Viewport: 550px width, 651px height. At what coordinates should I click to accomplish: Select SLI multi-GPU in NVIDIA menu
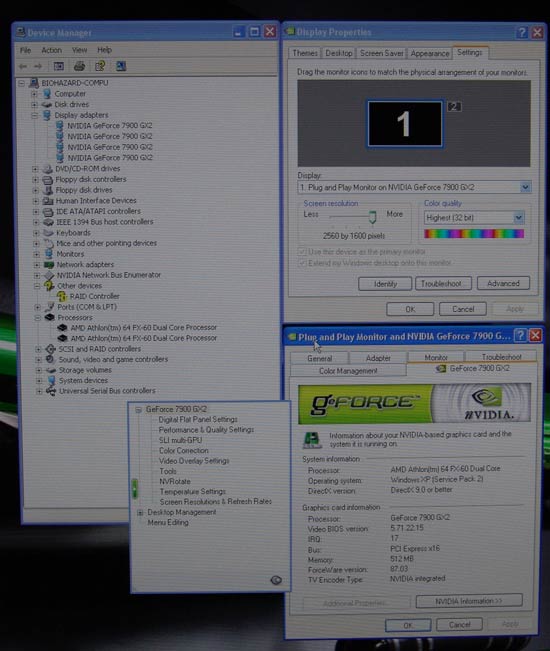(x=180, y=440)
